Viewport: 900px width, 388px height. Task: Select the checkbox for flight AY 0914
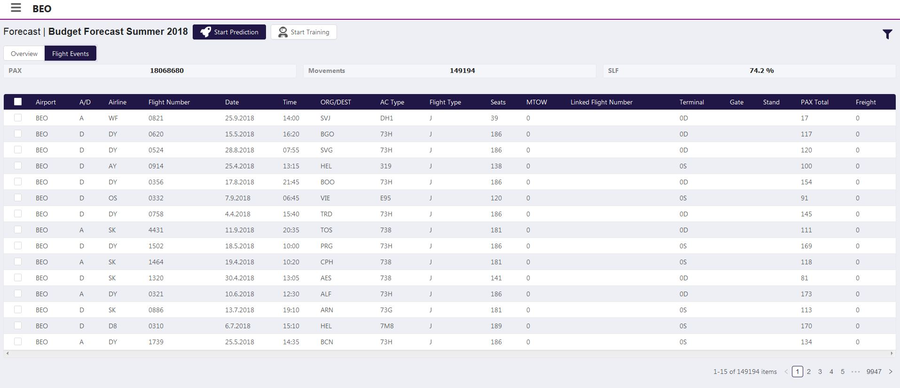(18, 166)
